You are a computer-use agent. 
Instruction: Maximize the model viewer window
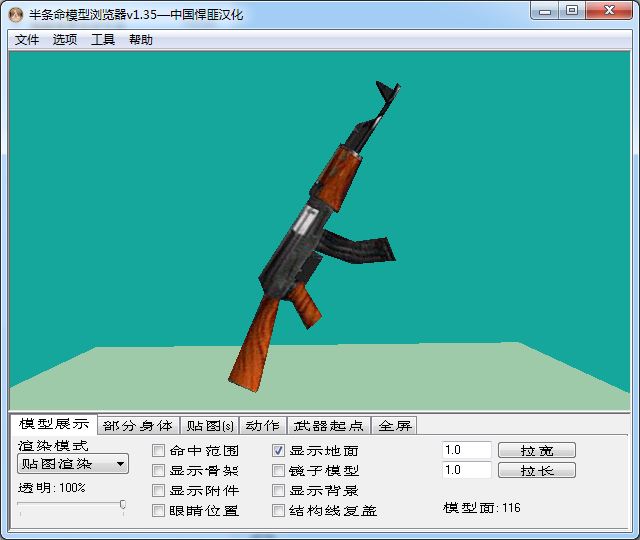[x=572, y=11]
